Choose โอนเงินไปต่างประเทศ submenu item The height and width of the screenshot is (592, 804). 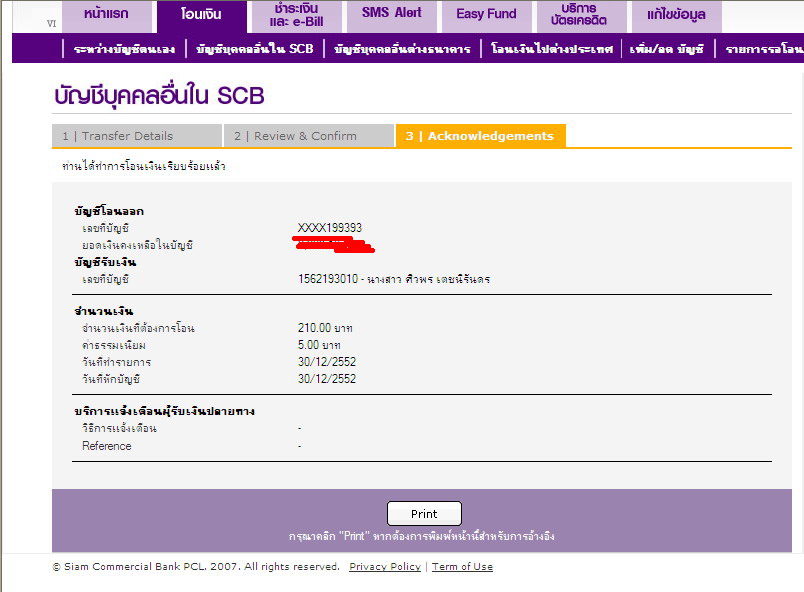point(552,49)
